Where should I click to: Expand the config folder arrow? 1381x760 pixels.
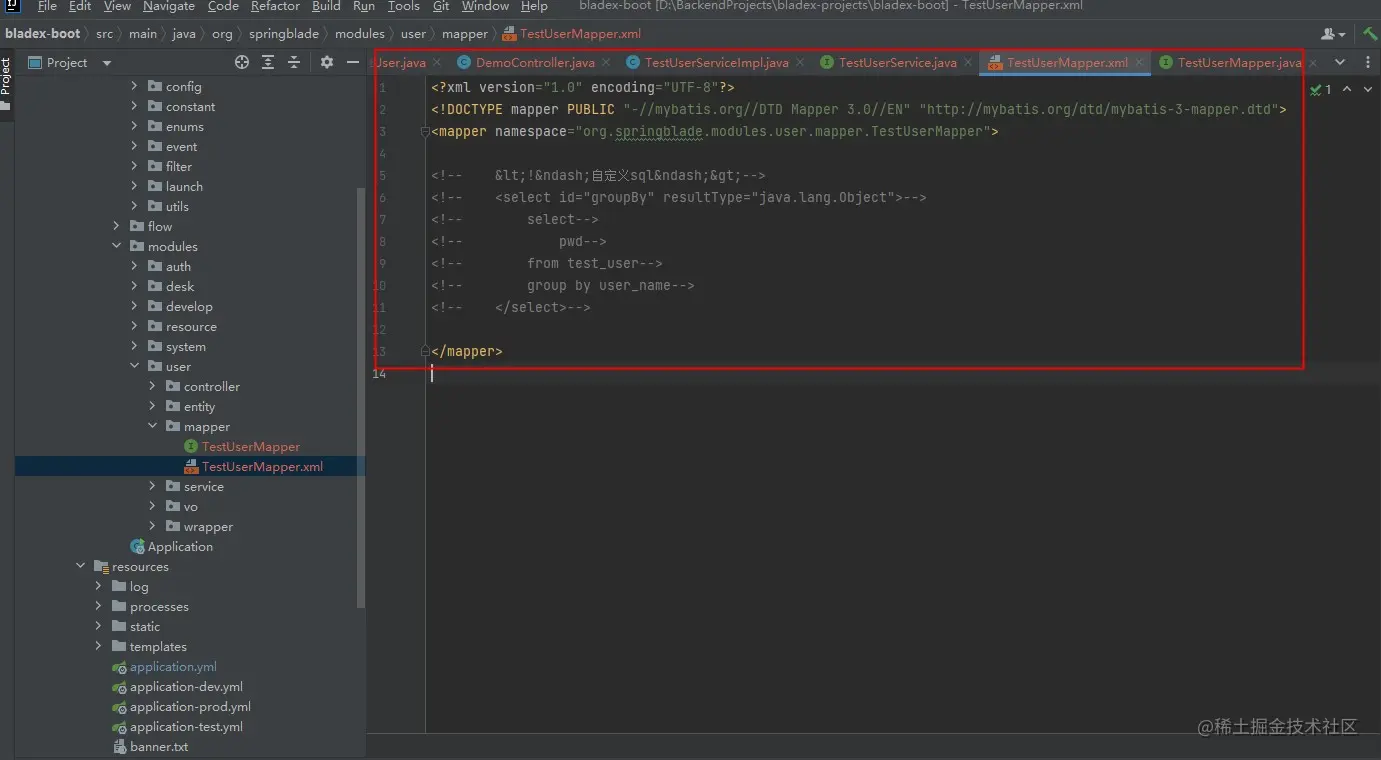(135, 87)
